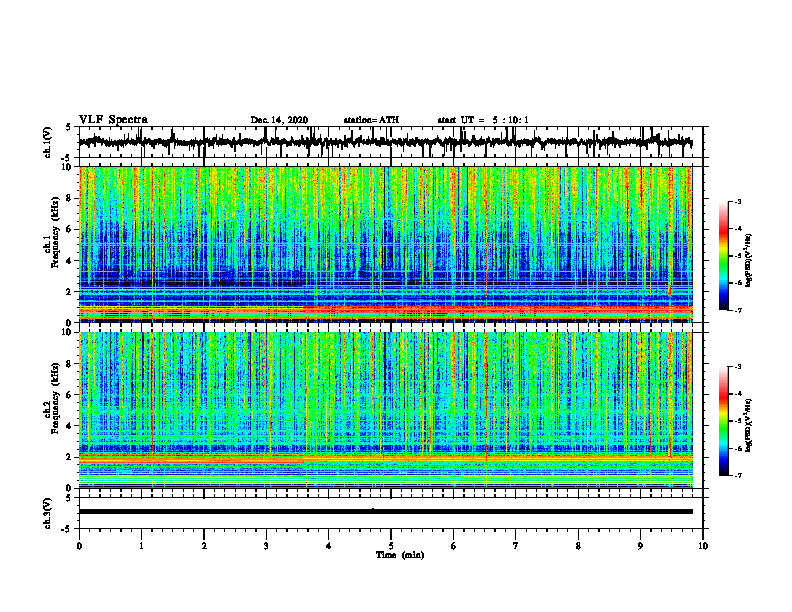Click the date "Dec. 14, 2020"
Screen dimensions: 792x612
pyautogui.click(x=279, y=120)
